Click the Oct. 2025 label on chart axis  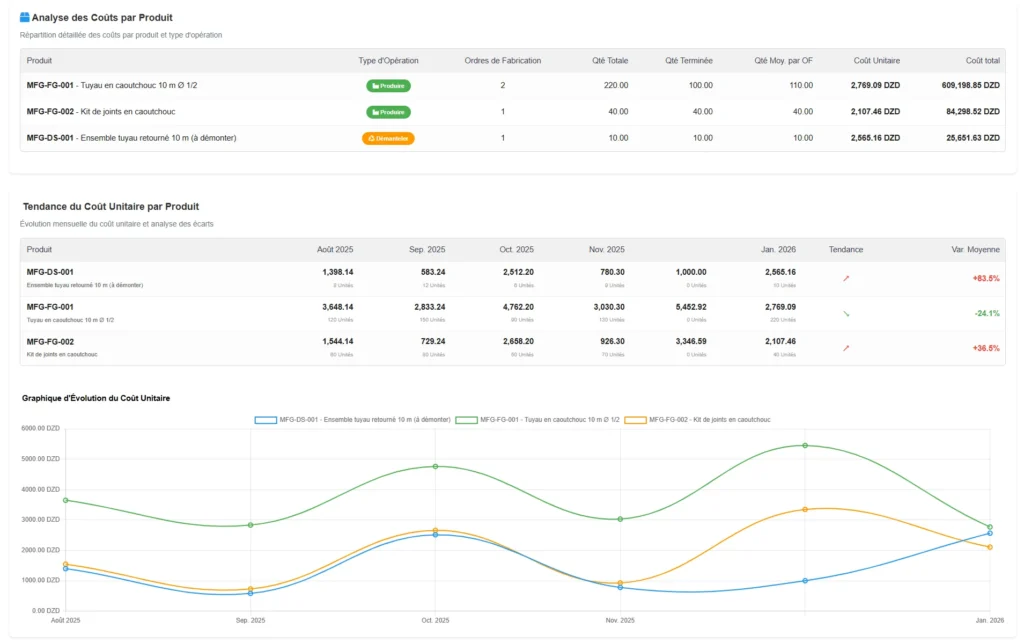[435, 621]
